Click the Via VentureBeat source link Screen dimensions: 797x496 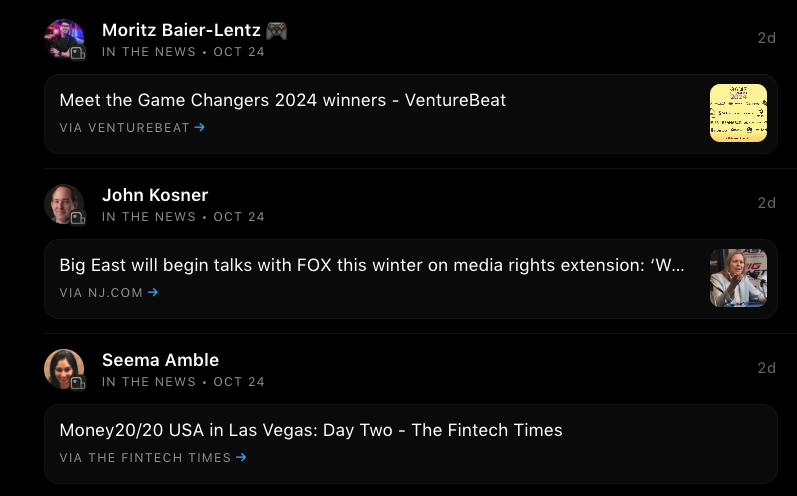(x=124, y=127)
